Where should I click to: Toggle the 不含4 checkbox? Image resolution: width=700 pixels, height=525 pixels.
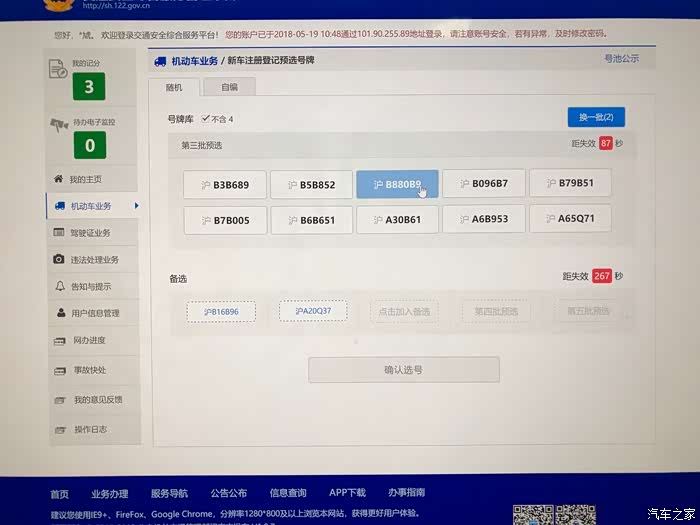[x=205, y=119]
